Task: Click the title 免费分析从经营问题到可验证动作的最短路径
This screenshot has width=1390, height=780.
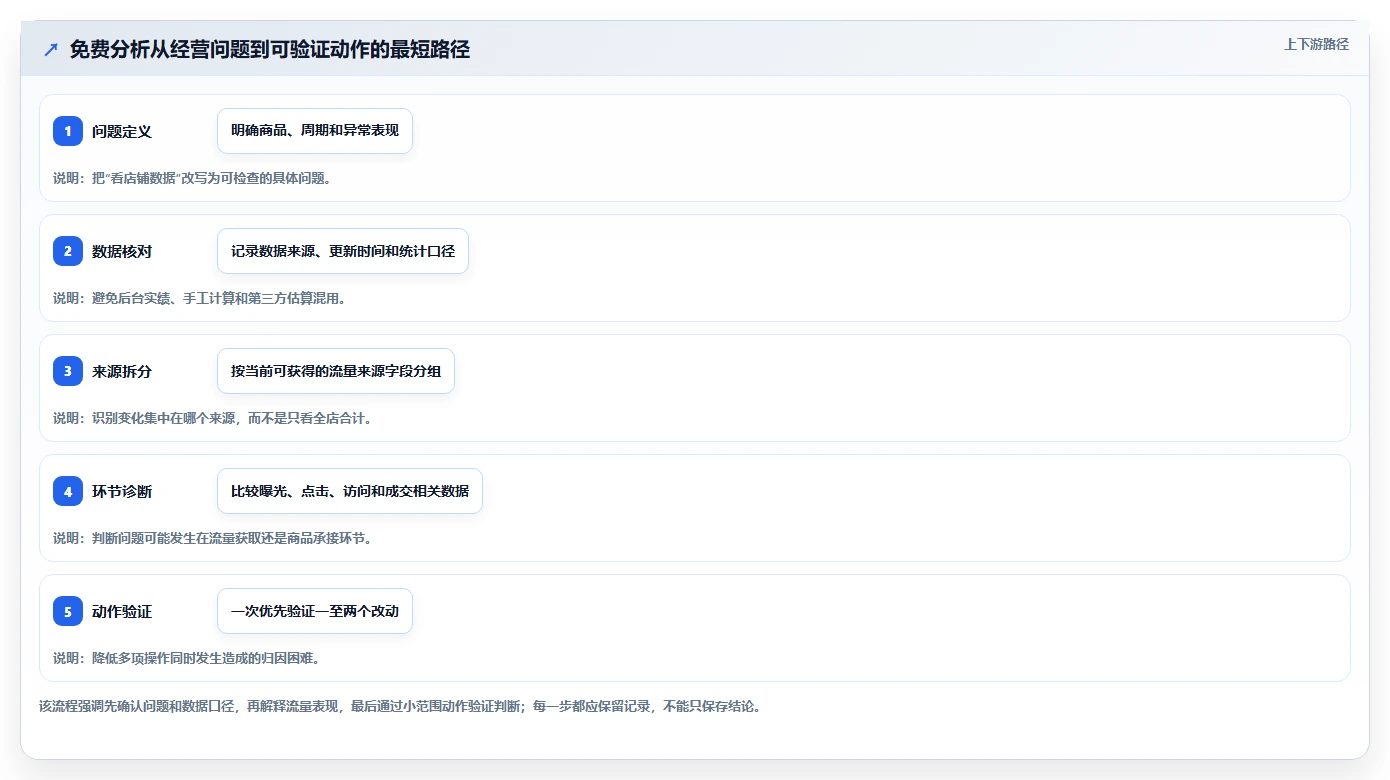Action: click(270, 50)
